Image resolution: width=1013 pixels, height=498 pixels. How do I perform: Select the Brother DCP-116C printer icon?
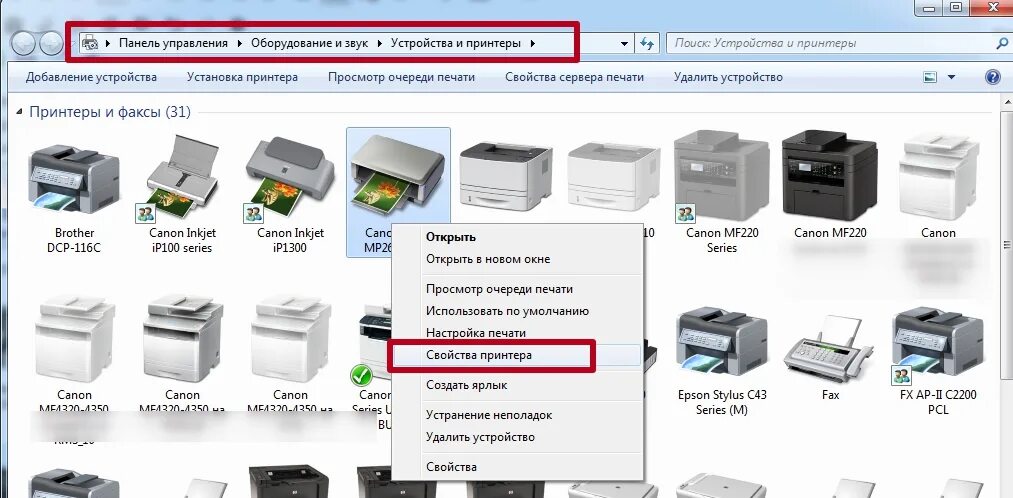pyautogui.click(x=74, y=180)
